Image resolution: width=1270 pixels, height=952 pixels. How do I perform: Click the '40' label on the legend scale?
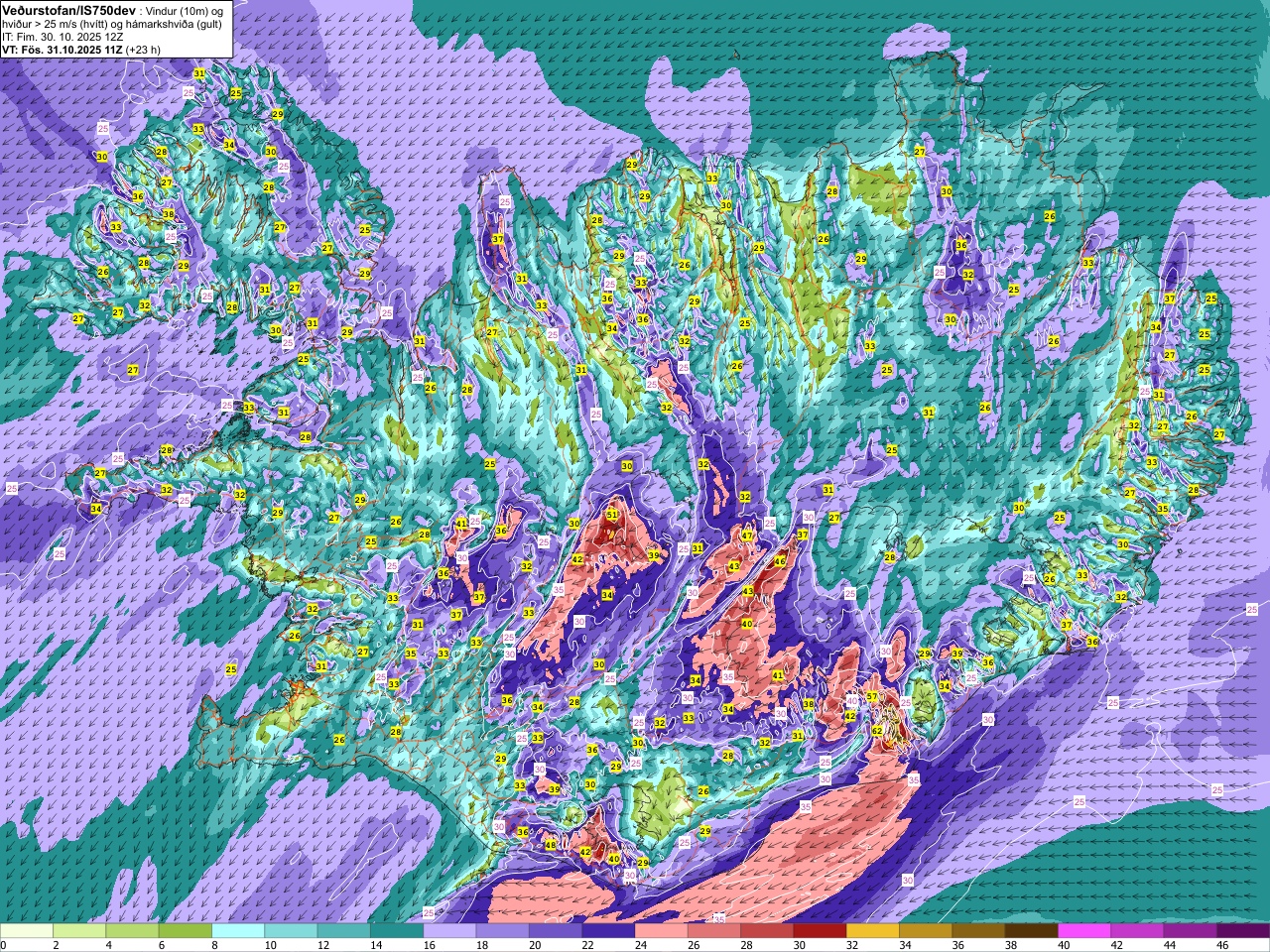tap(1063, 945)
